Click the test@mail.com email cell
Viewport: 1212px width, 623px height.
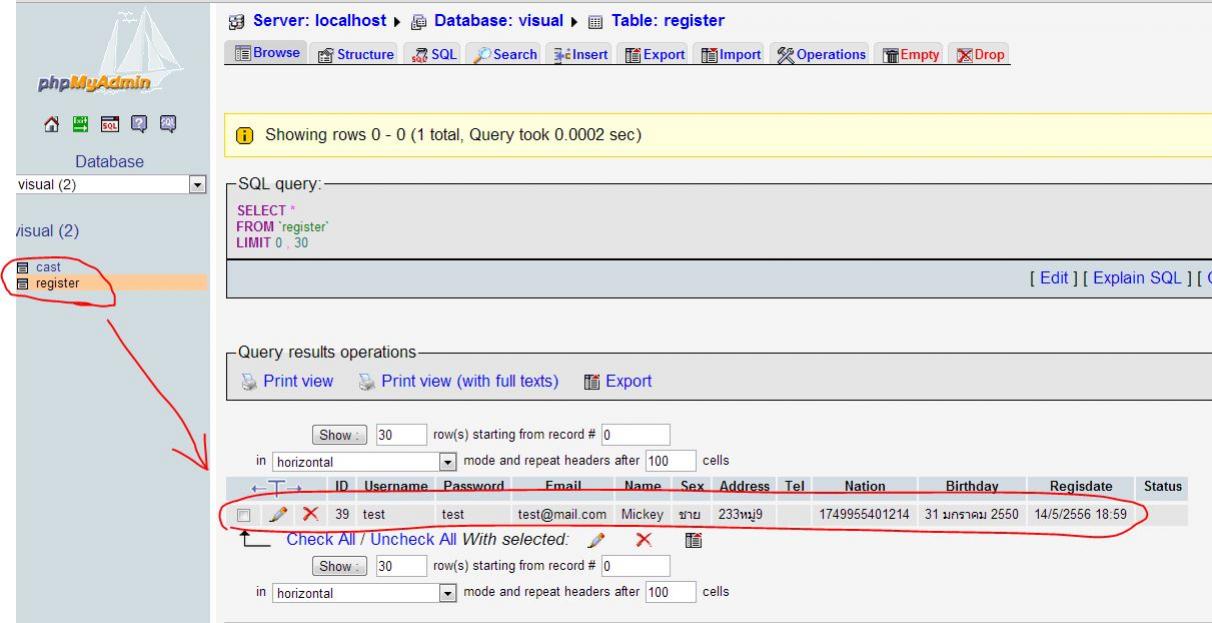click(x=562, y=515)
